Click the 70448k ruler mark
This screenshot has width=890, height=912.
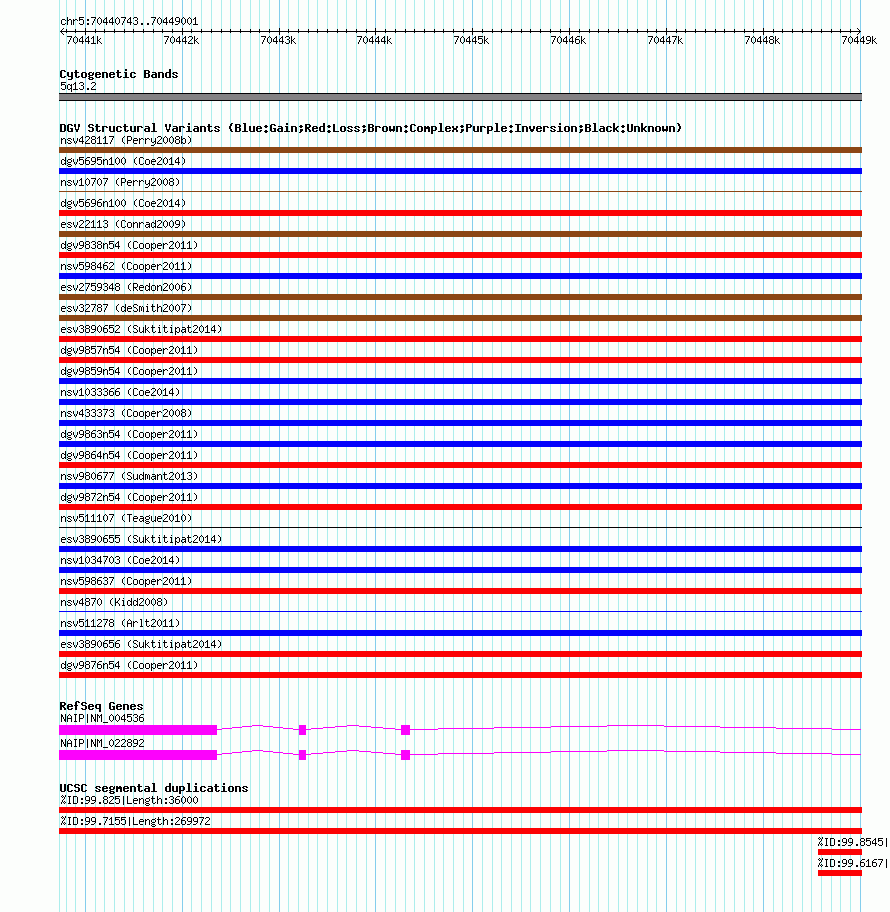point(762,40)
